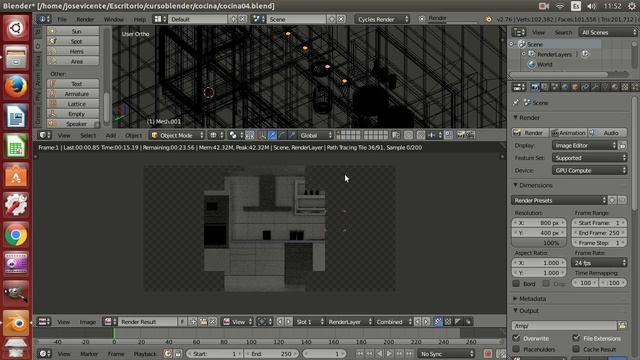The image size is (640, 360).
Task: Click the End Frame 250 field
Action: (599, 233)
